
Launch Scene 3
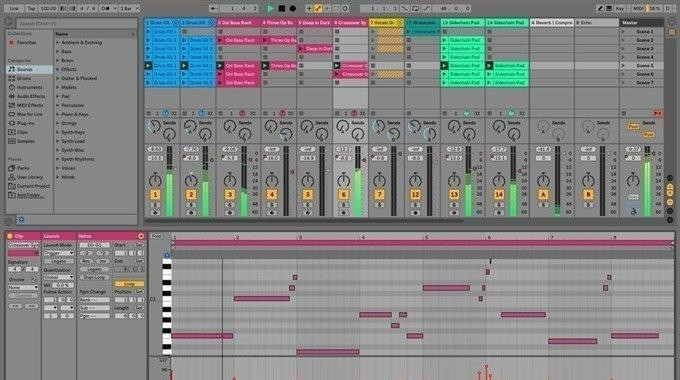(x=624, y=49)
